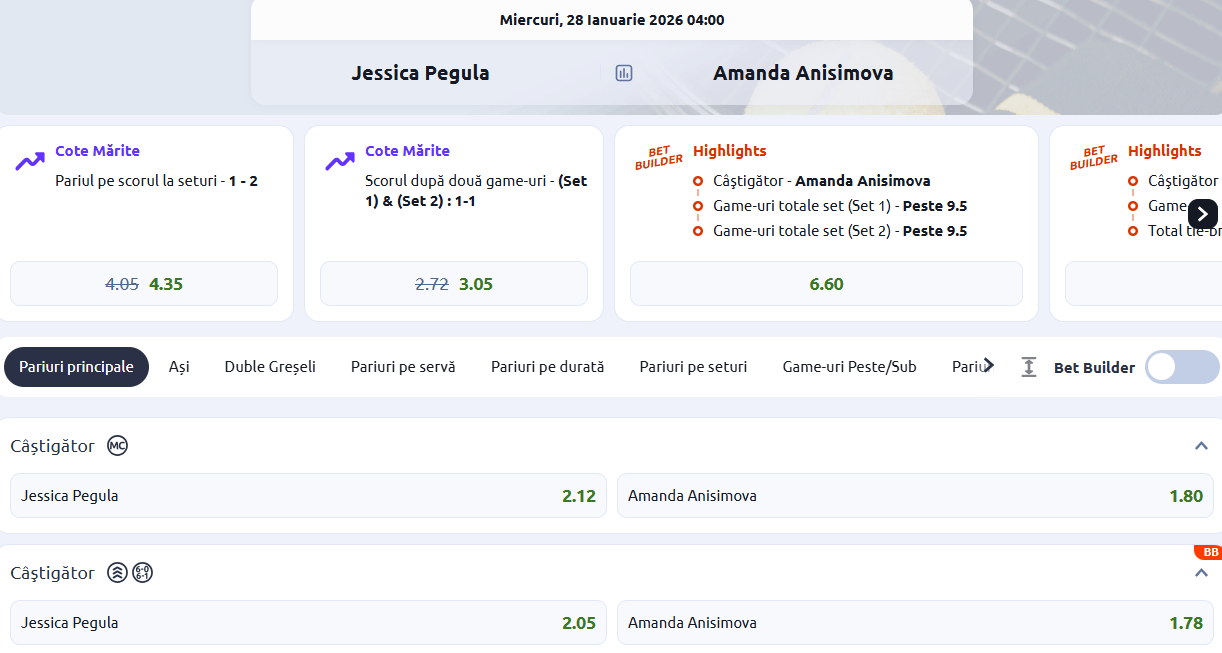
Task: Click the MC icon beside first Câștigător
Action: [x=117, y=446]
